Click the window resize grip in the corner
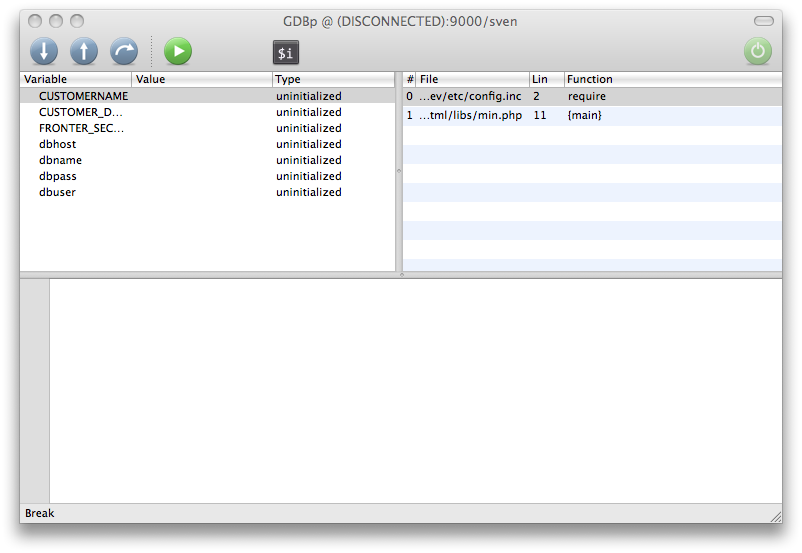 (775, 516)
